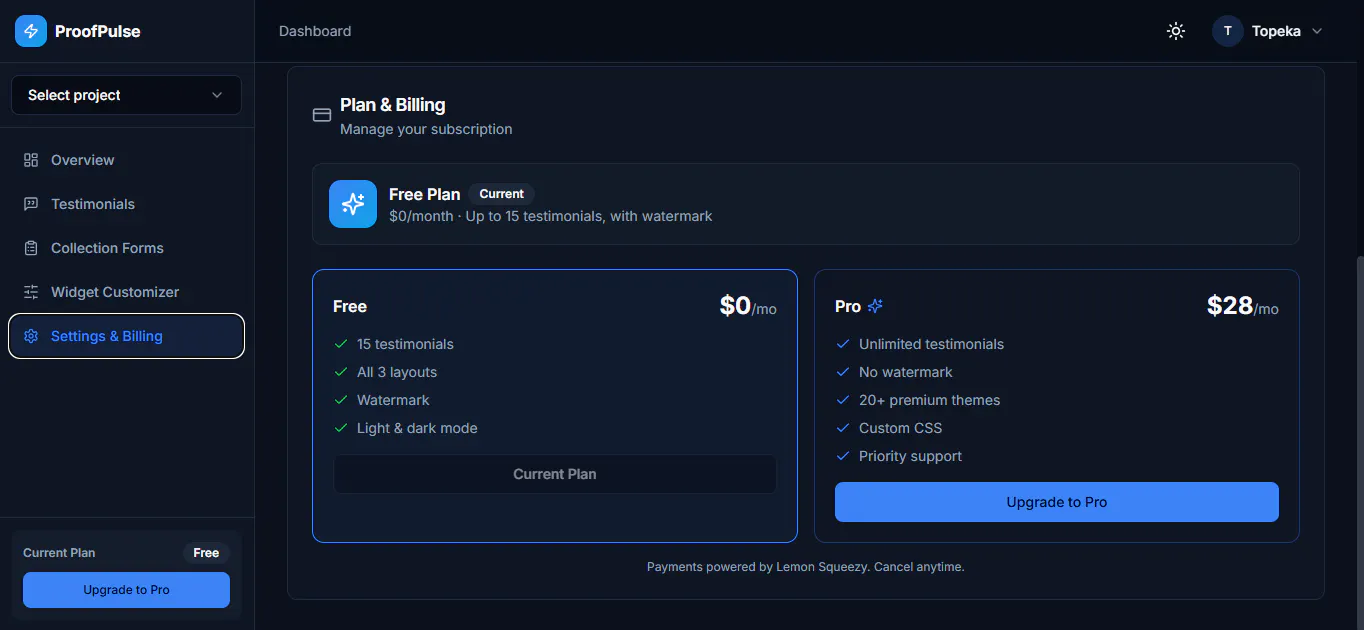Click the Free Plan sparkle badge icon

pos(353,204)
